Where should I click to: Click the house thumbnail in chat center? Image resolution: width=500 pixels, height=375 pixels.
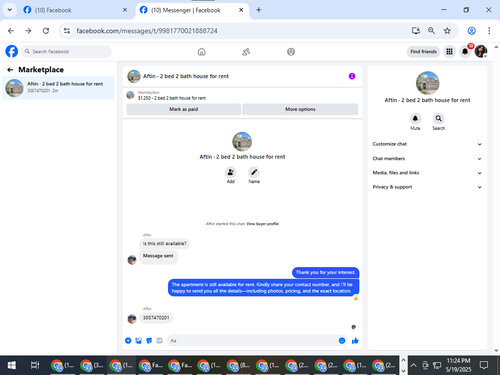click(242, 142)
